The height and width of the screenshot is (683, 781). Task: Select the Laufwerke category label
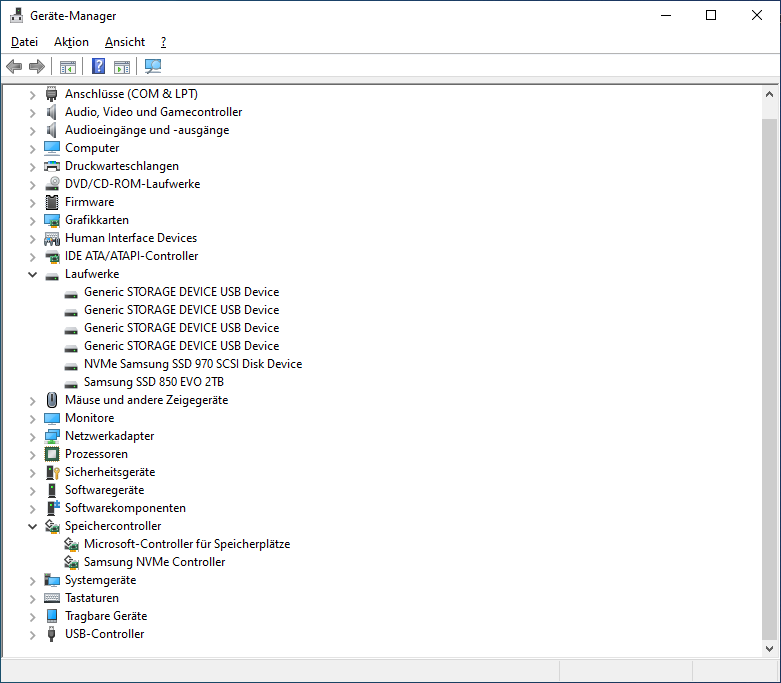[x=92, y=274]
